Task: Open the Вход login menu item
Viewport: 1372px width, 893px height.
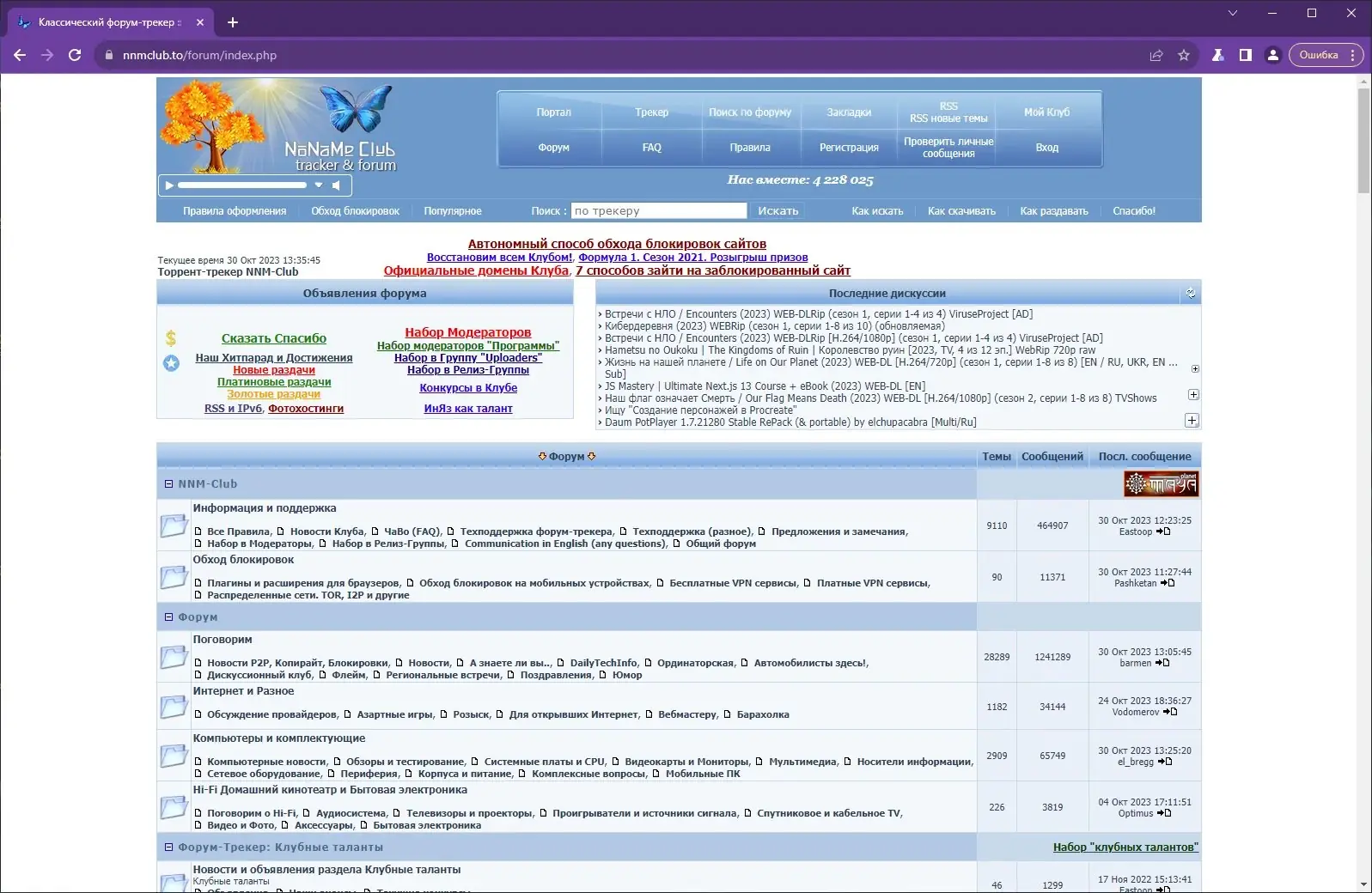Action: pyautogui.click(x=1046, y=148)
